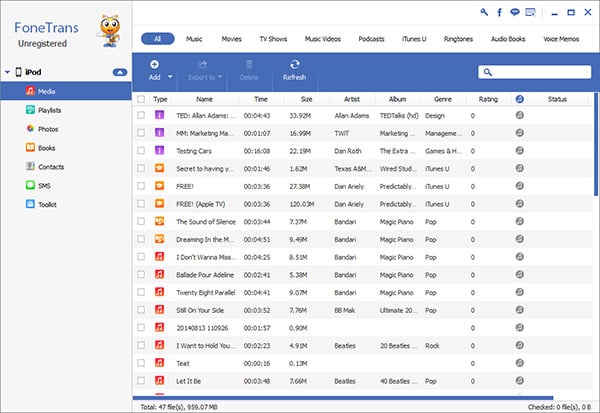The width and height of the screenshot is (600, 413).
Task: Click the horizontal scrollbar below the list
Action: [343, 398]
